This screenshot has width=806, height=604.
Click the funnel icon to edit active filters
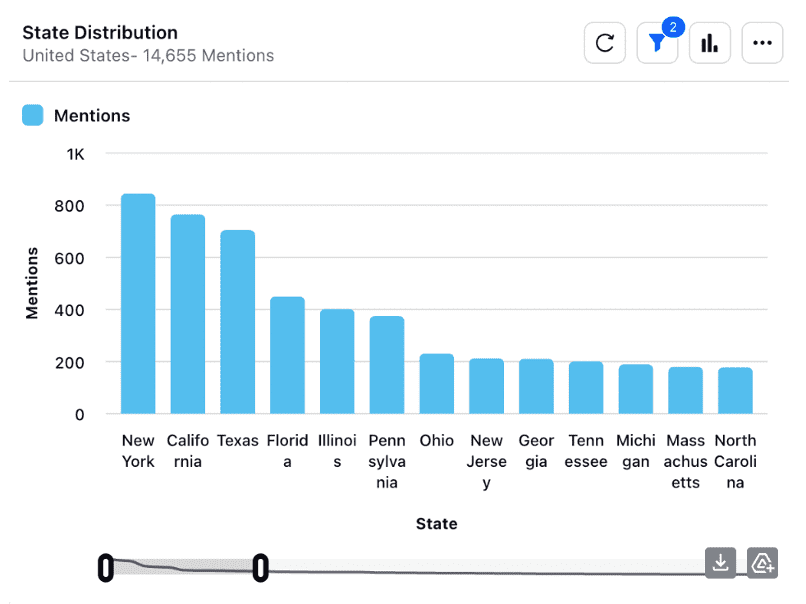coord(655,45)
